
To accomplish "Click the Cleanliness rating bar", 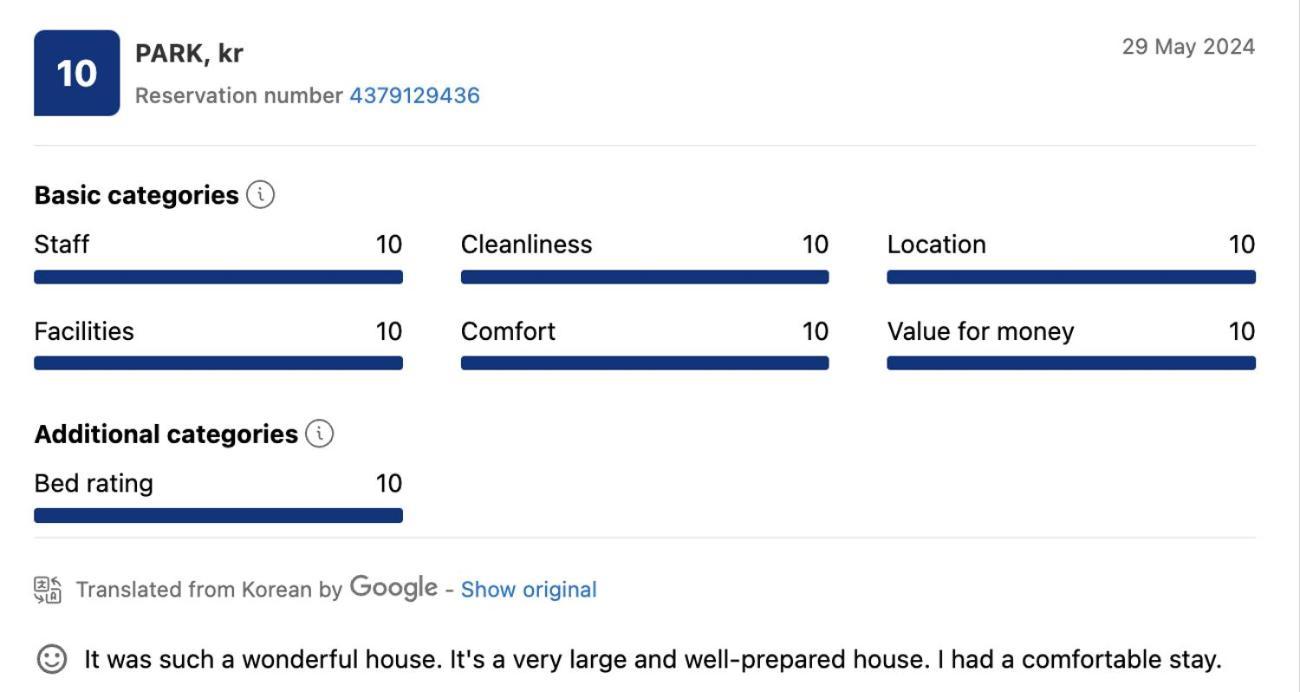I will click(x=645, y=277).
